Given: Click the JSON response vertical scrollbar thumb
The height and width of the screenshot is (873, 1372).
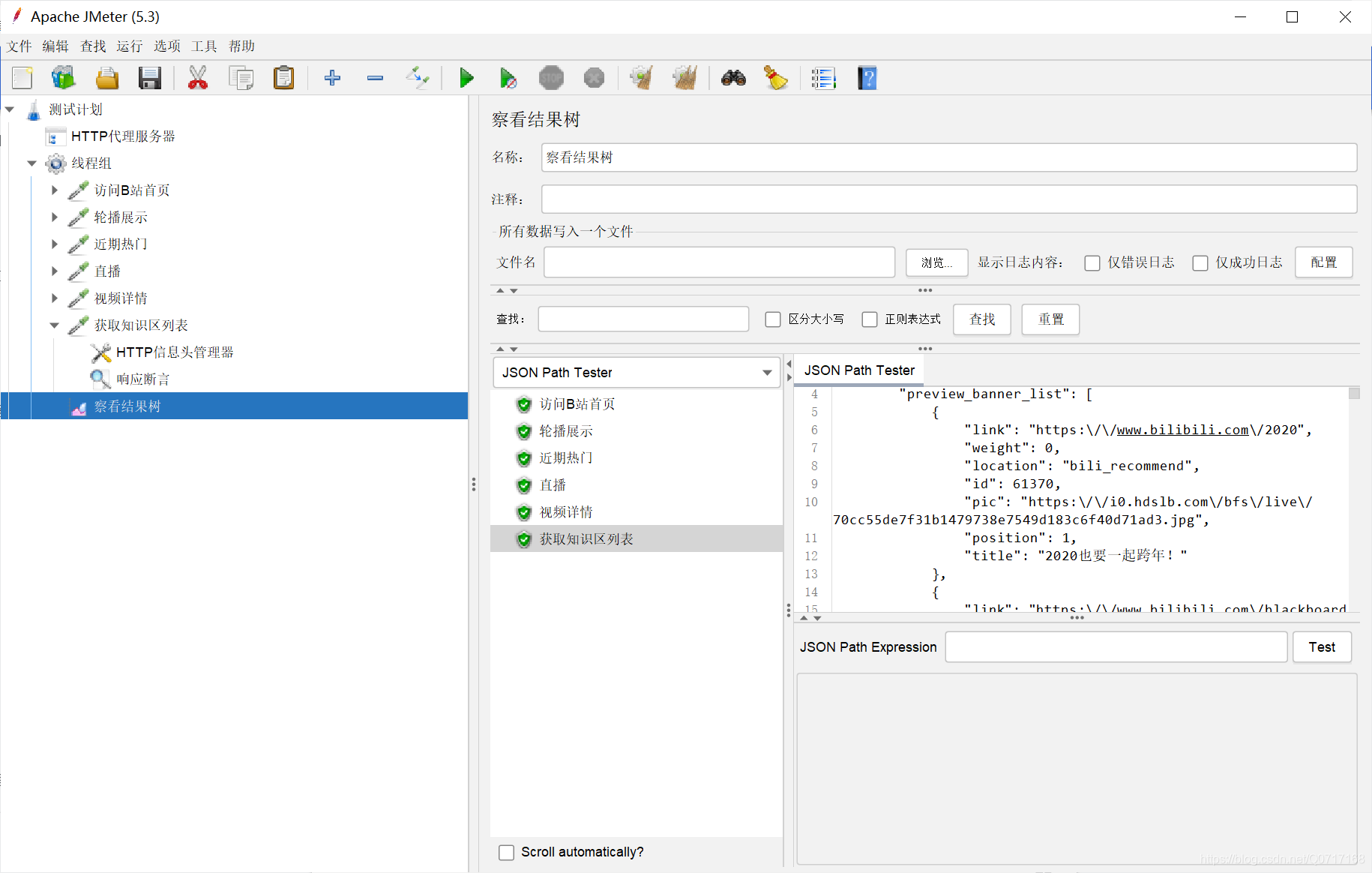Looking at the screenshot, I should [x=1354, y=394].
